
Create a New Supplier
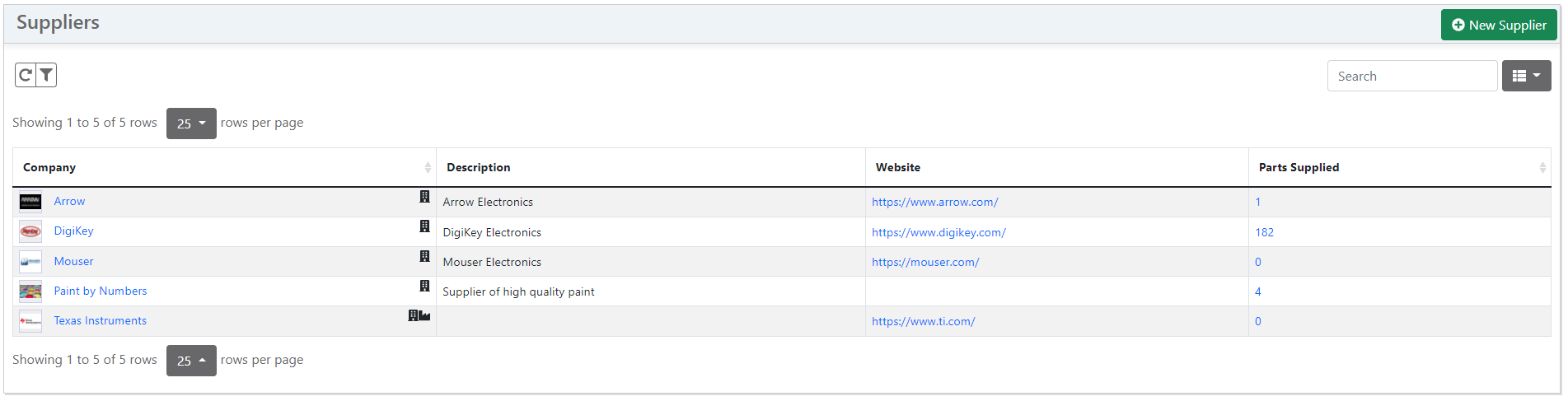click(1499, 25)
